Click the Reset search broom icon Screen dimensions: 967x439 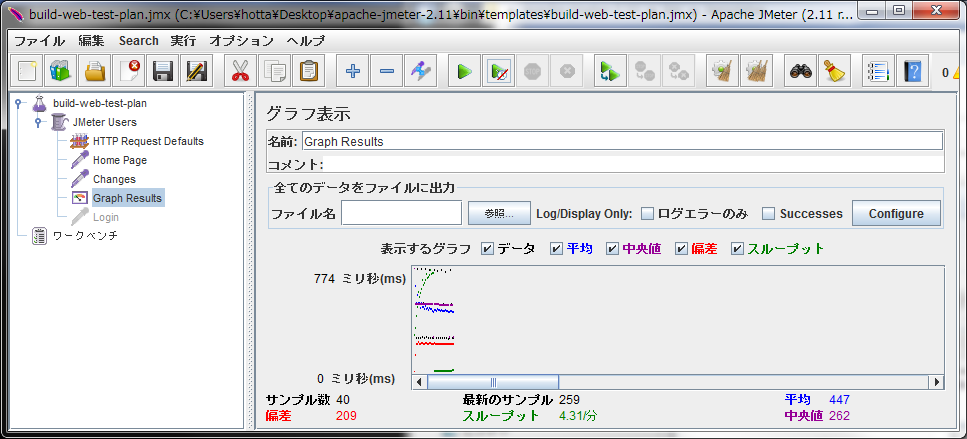[x=835, y=71]
